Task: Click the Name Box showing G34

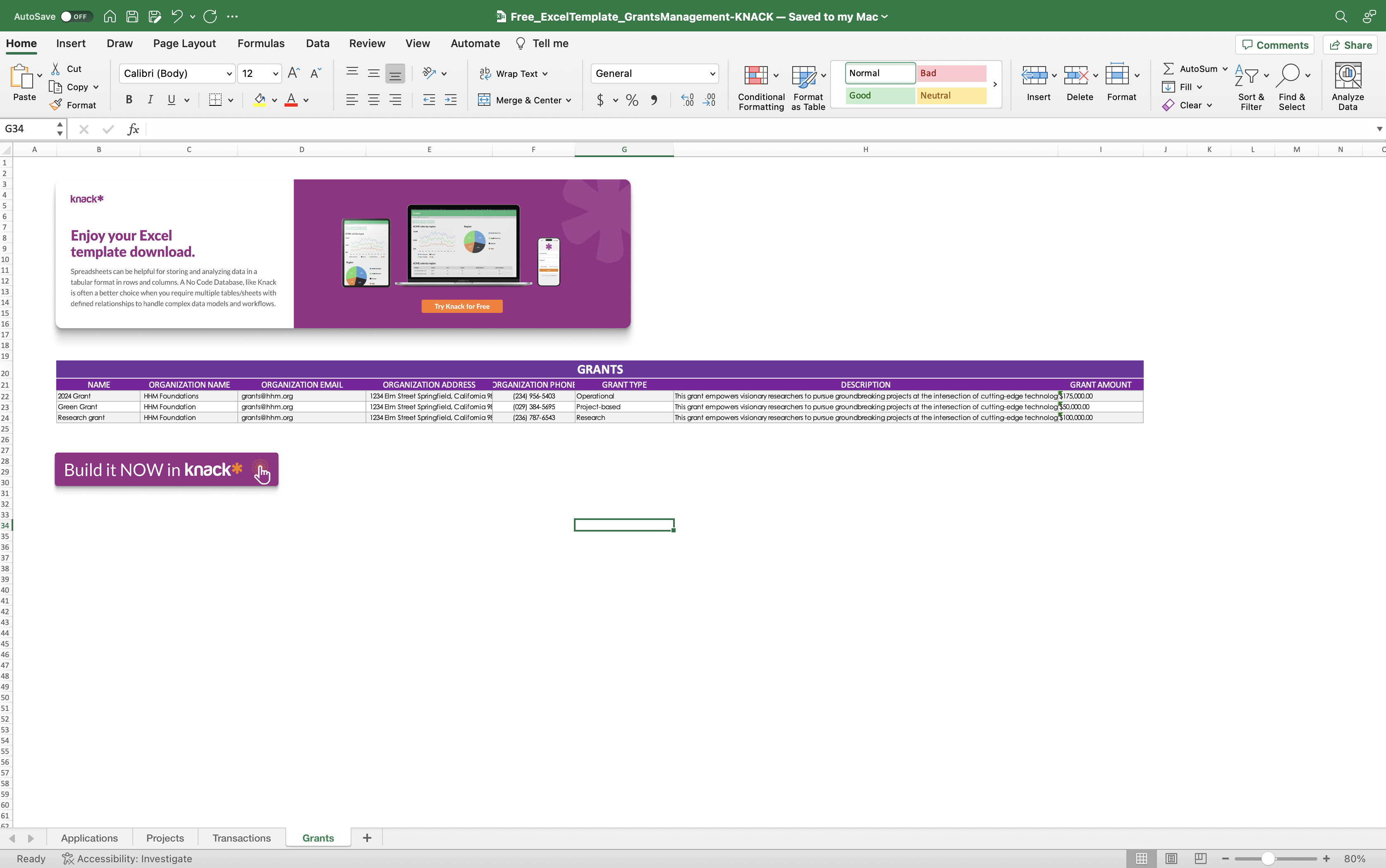Action: (x=29, y=129)
